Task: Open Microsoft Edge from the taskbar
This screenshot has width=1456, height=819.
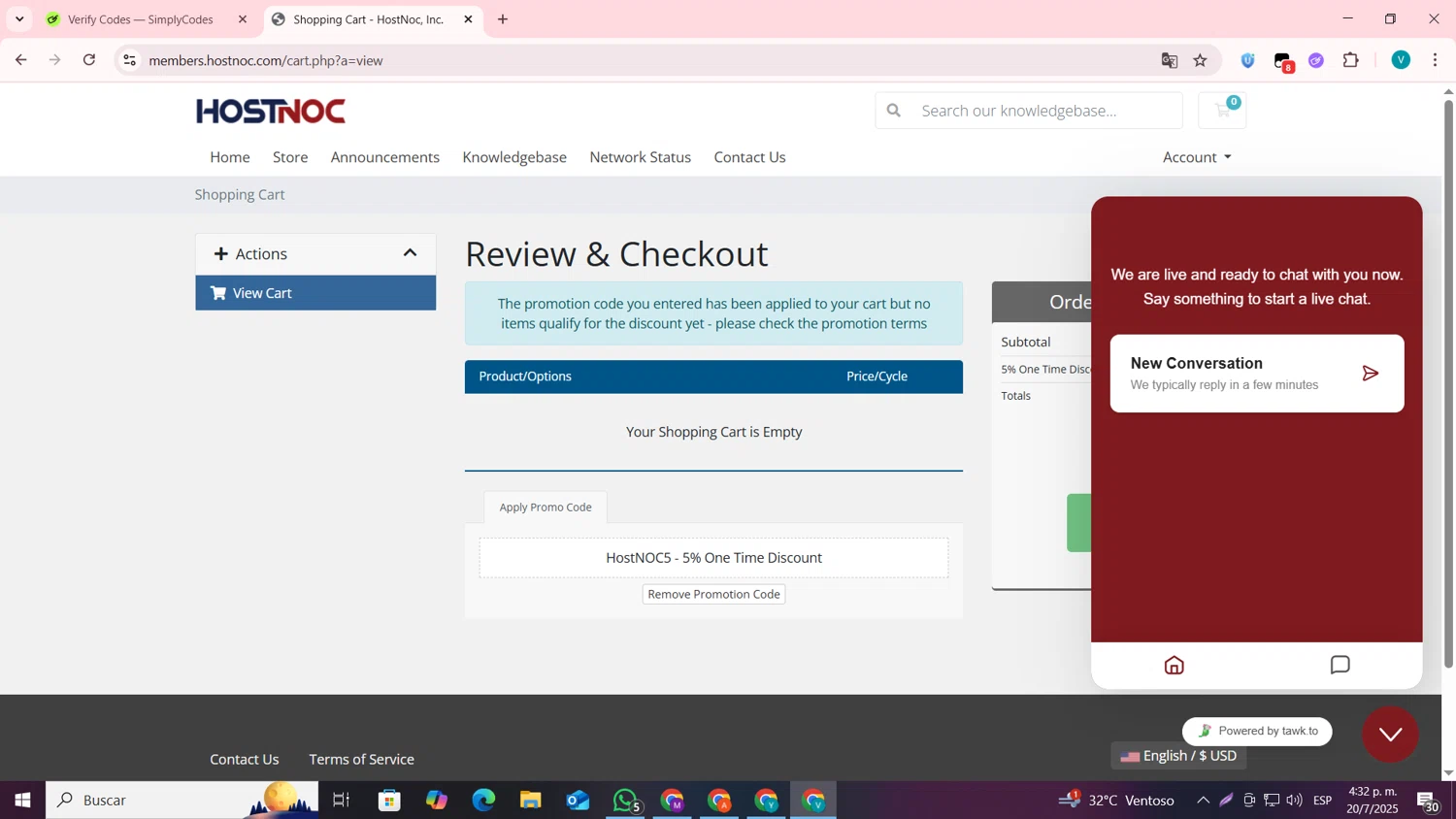Action: pos(483,801)
